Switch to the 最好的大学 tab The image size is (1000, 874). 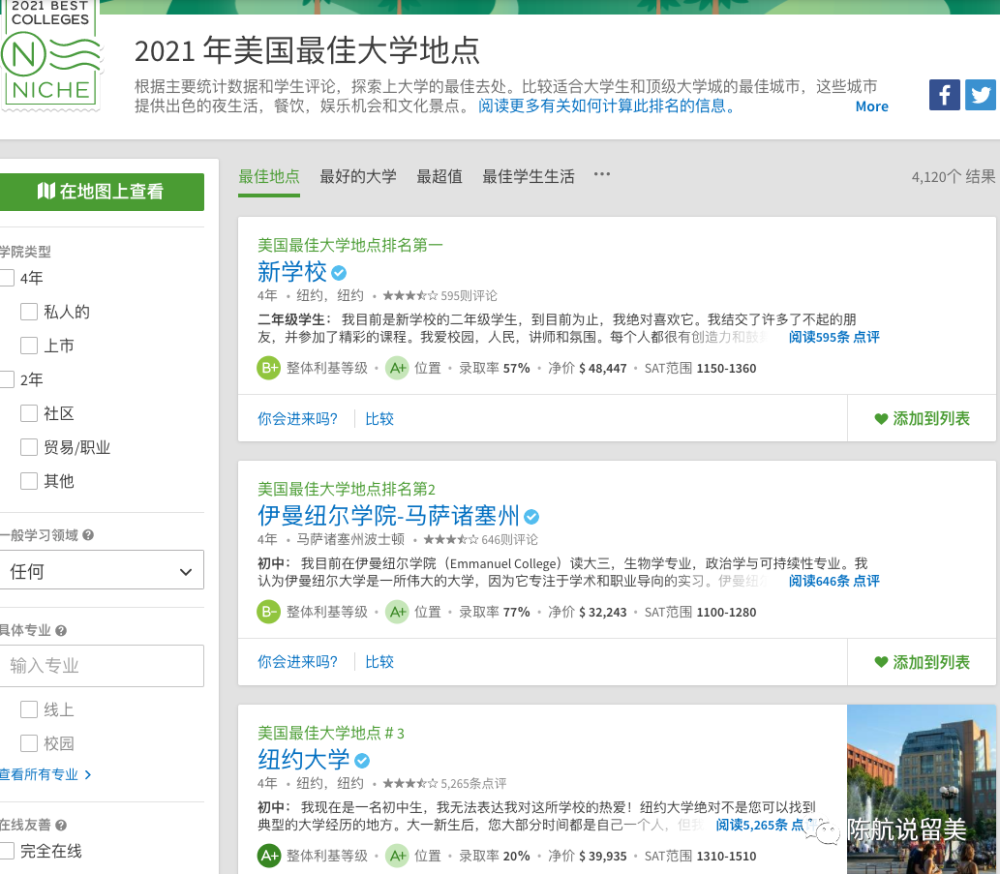358,176
